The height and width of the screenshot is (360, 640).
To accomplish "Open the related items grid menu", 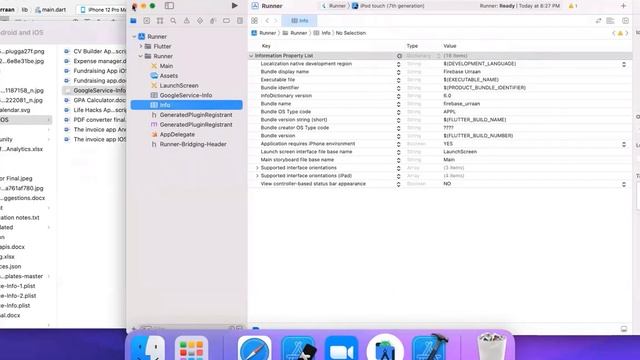I will pyautogui.click(x=254, y=21).
